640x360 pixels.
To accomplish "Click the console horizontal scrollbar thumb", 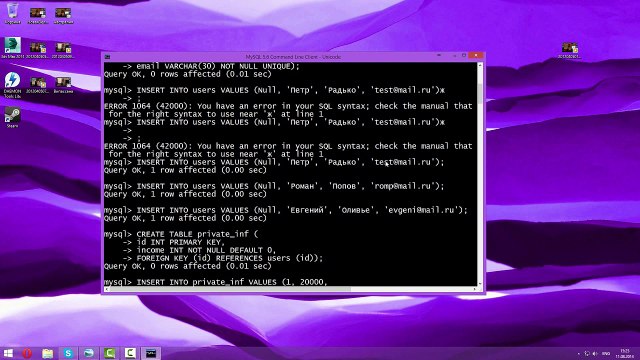I will 230,289.
